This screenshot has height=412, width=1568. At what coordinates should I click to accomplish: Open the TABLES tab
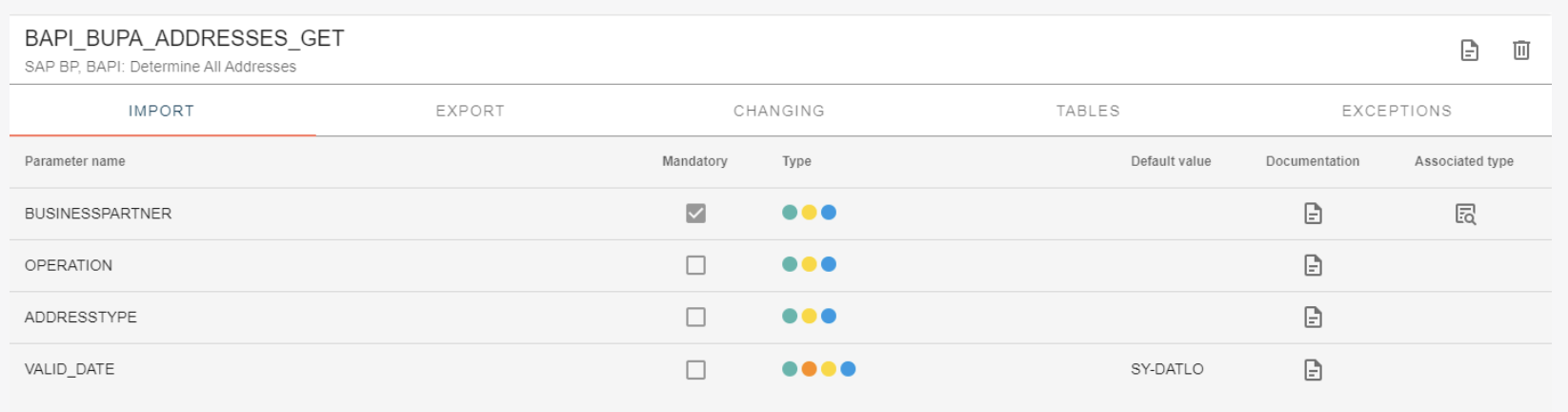pos(1087,111)
